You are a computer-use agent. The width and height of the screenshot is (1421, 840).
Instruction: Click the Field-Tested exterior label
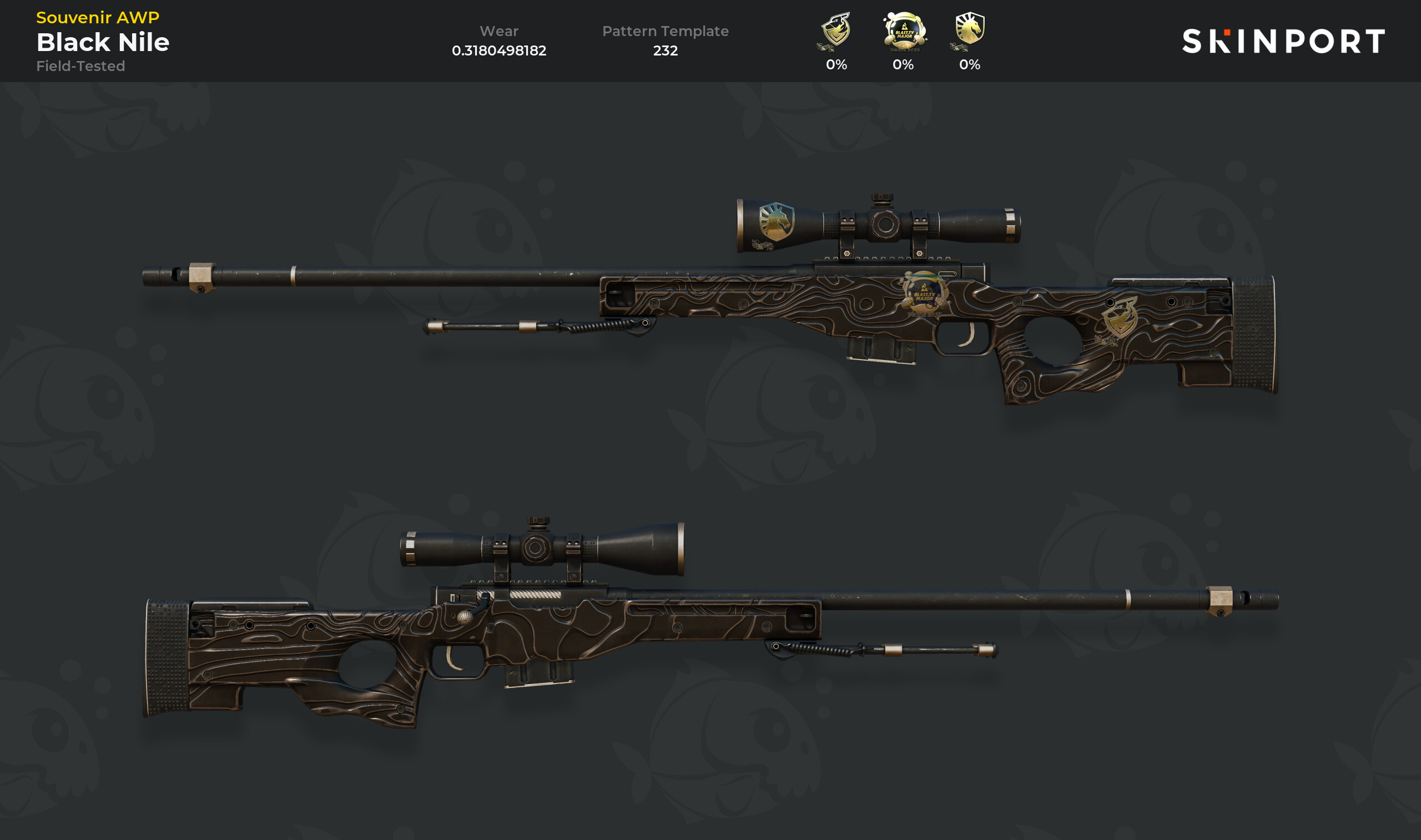80,66
